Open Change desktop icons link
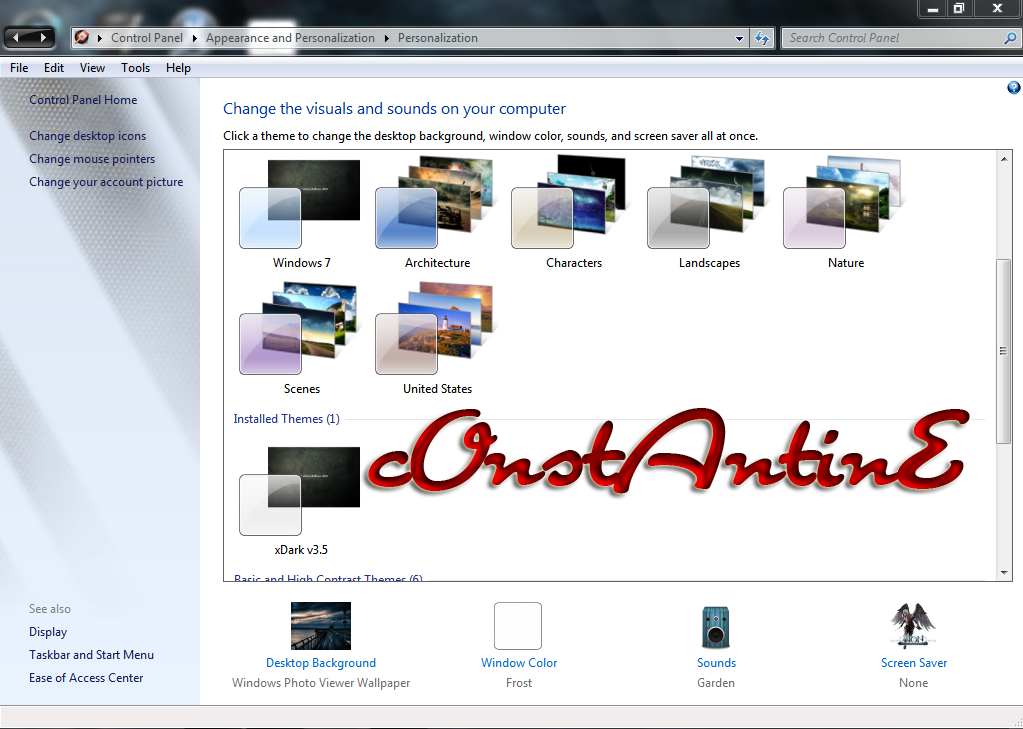The height and width of the screenshot is (729, 1023). coord(87,136)
